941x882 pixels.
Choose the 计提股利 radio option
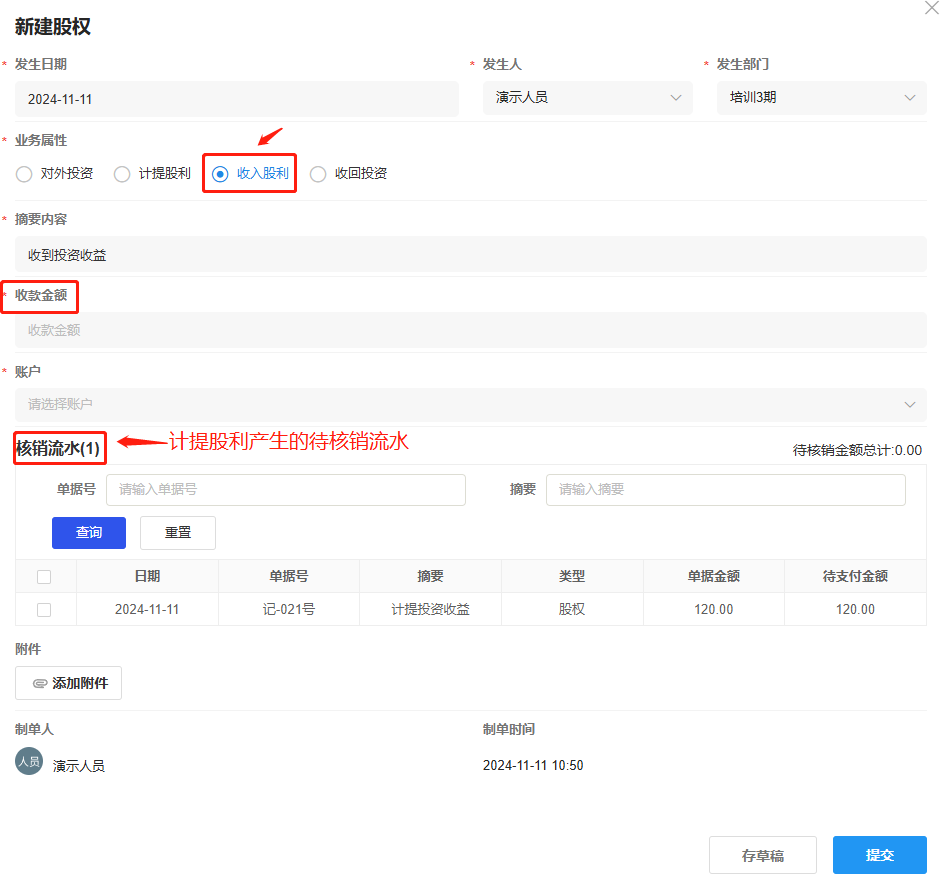click(x=122, y=174)
